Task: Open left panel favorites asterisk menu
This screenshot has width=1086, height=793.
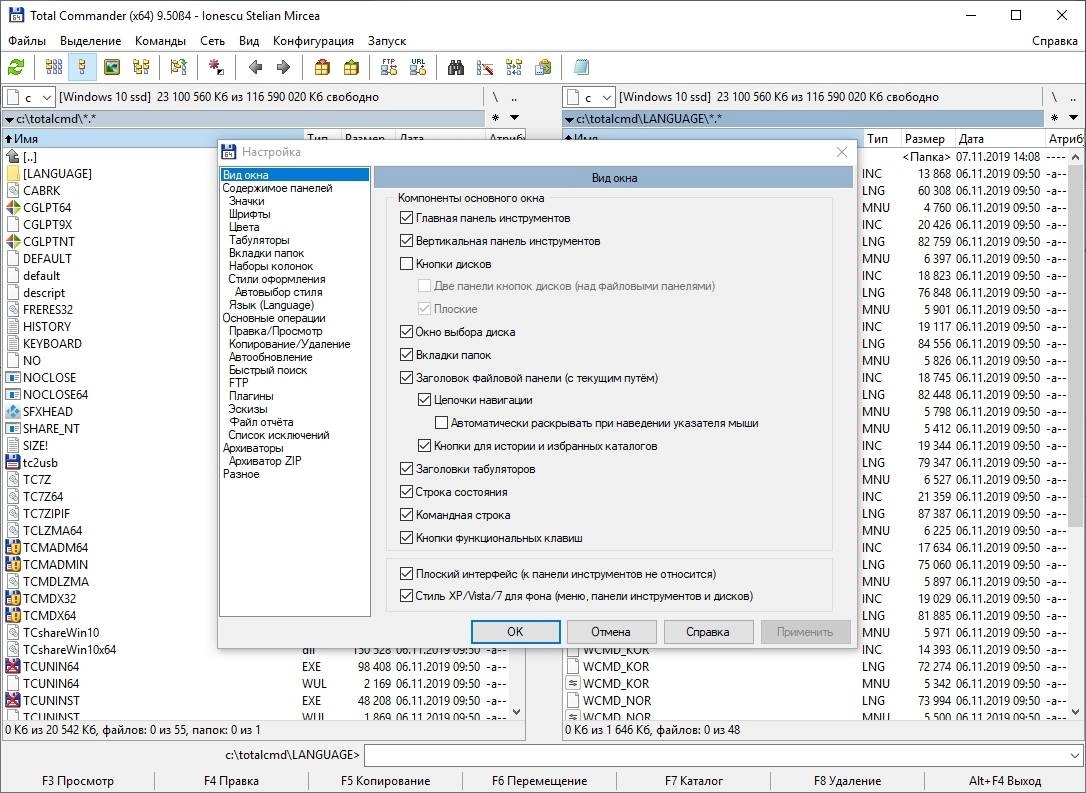Action: (x=495, y=118)
